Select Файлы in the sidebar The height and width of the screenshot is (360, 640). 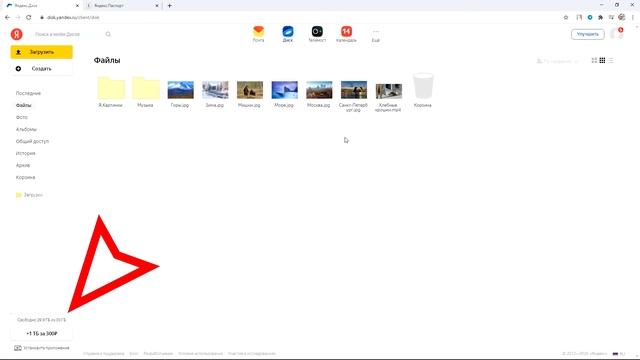[x=24, y=105]
